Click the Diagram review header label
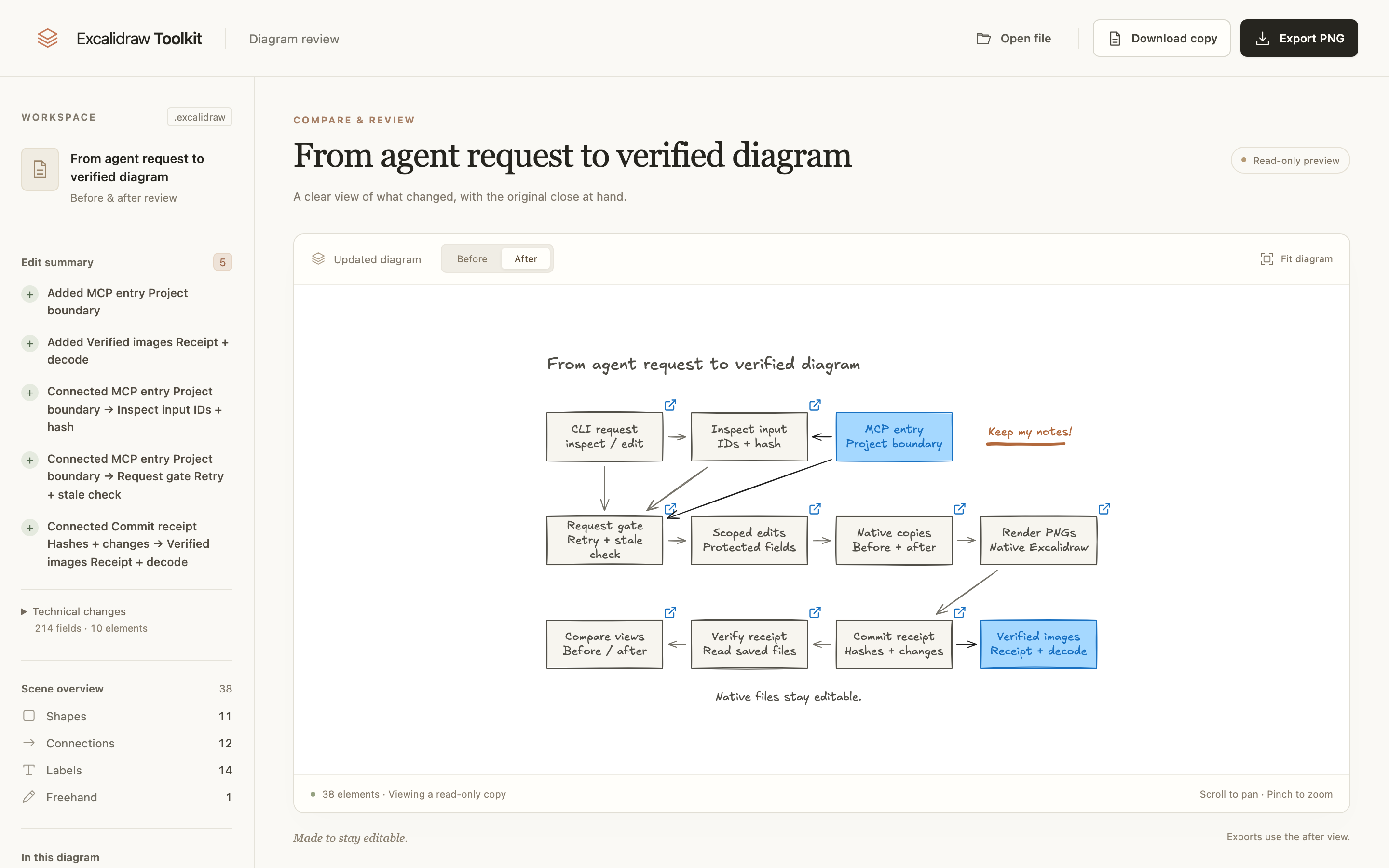Screen dimensions: 1389x868 pos(294,39)
